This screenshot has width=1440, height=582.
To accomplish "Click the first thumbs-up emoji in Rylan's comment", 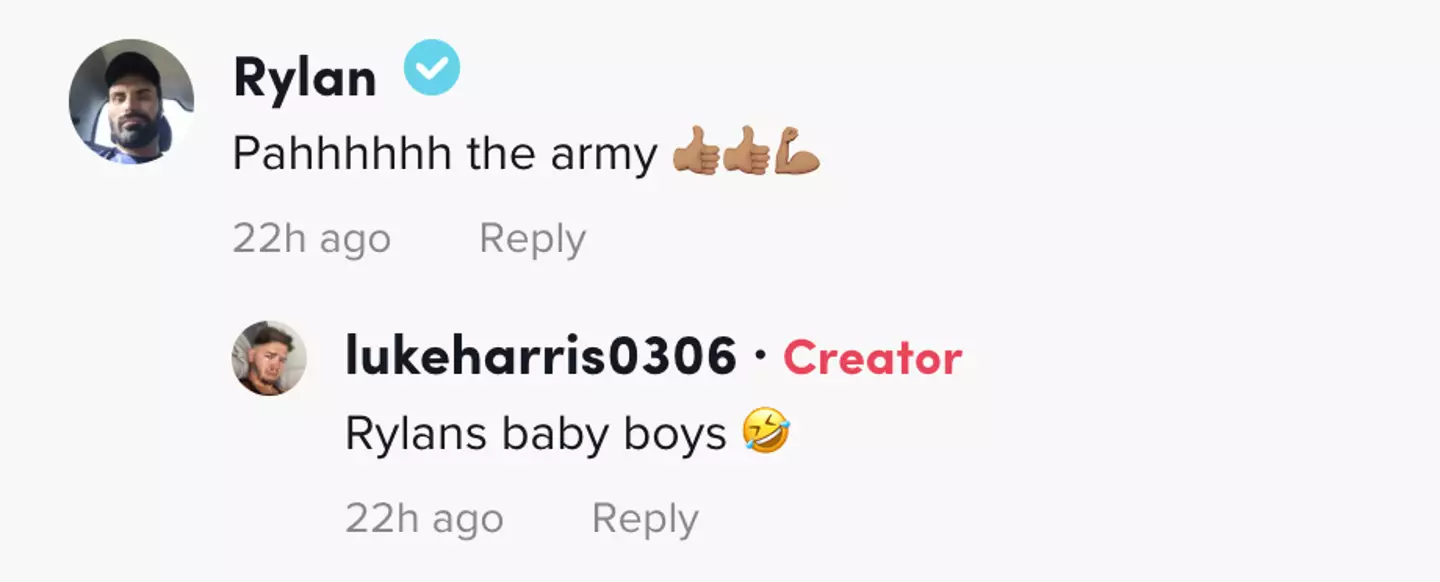I will coord(696,155).
